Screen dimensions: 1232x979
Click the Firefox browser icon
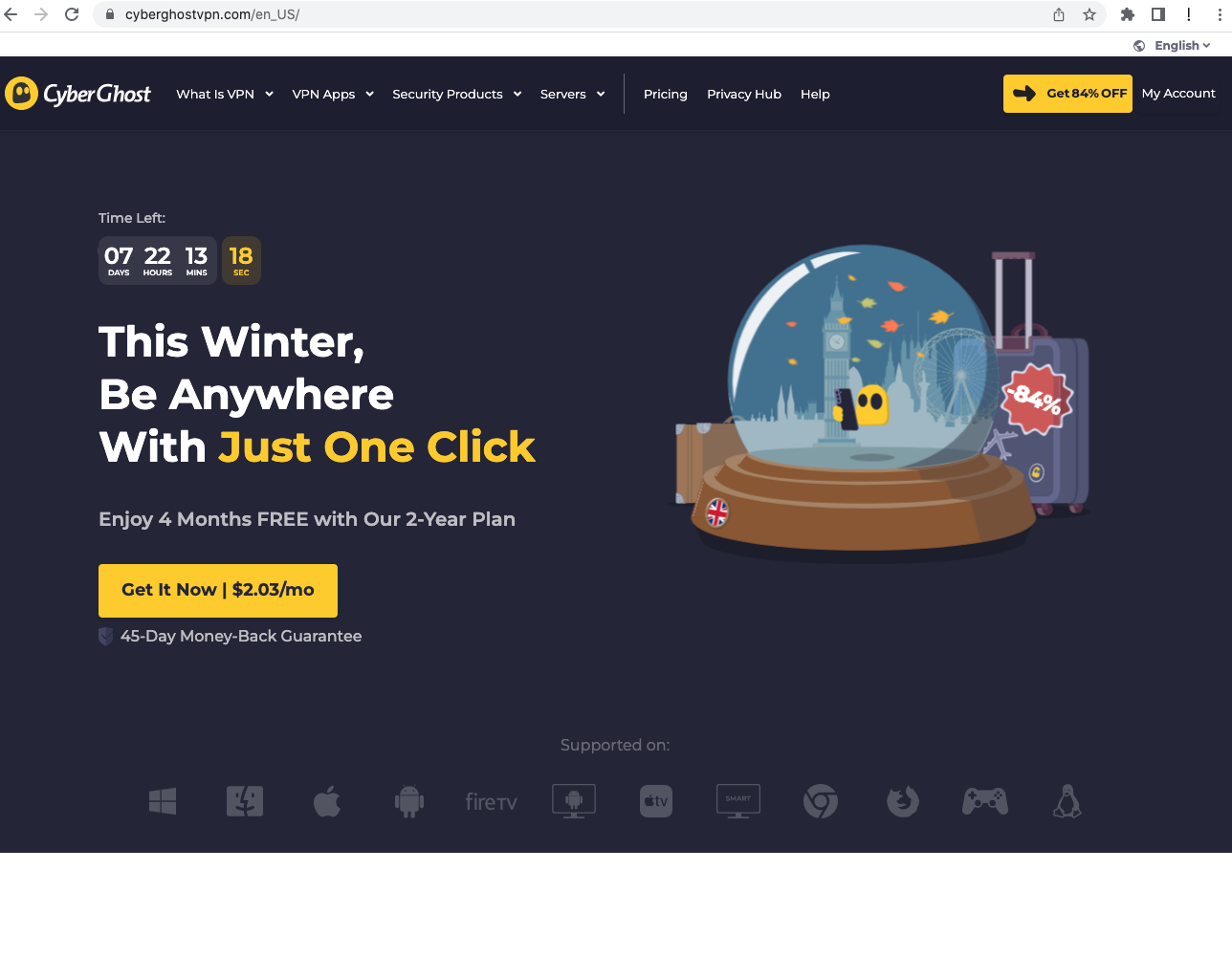903,801
